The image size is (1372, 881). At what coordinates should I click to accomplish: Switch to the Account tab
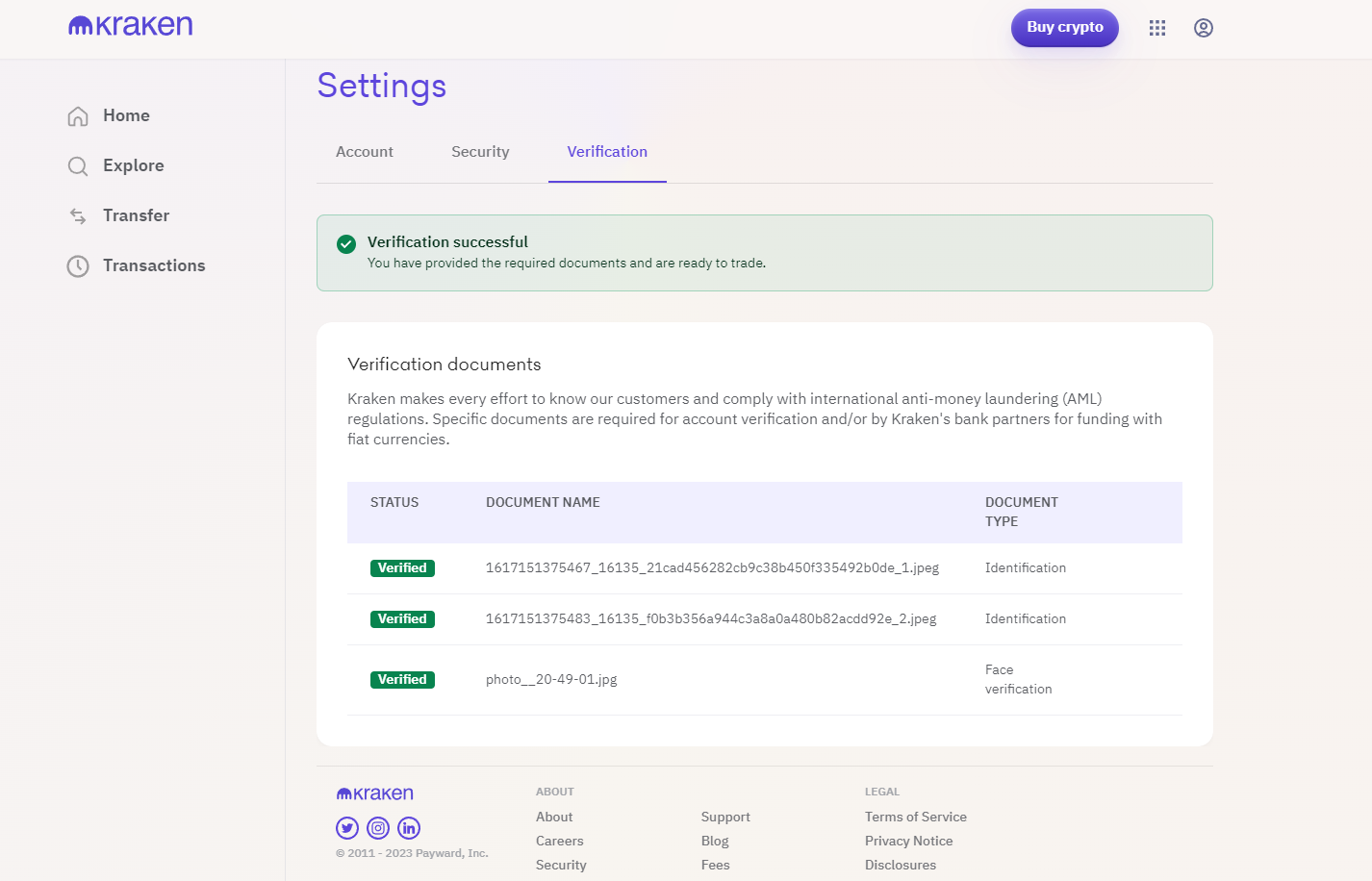pyautogui.click(x=365, y=152)
